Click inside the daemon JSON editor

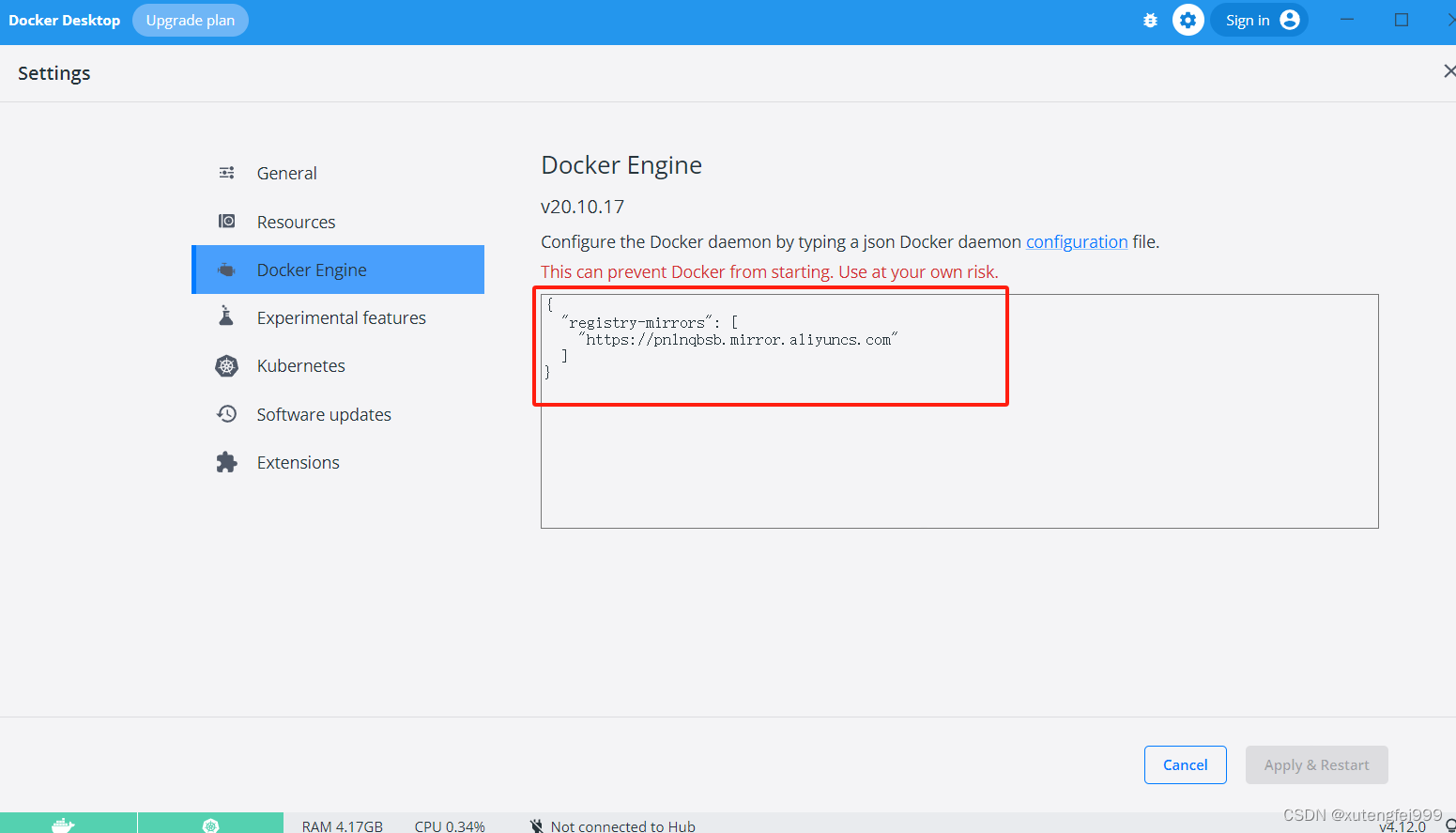click(959, 411)
